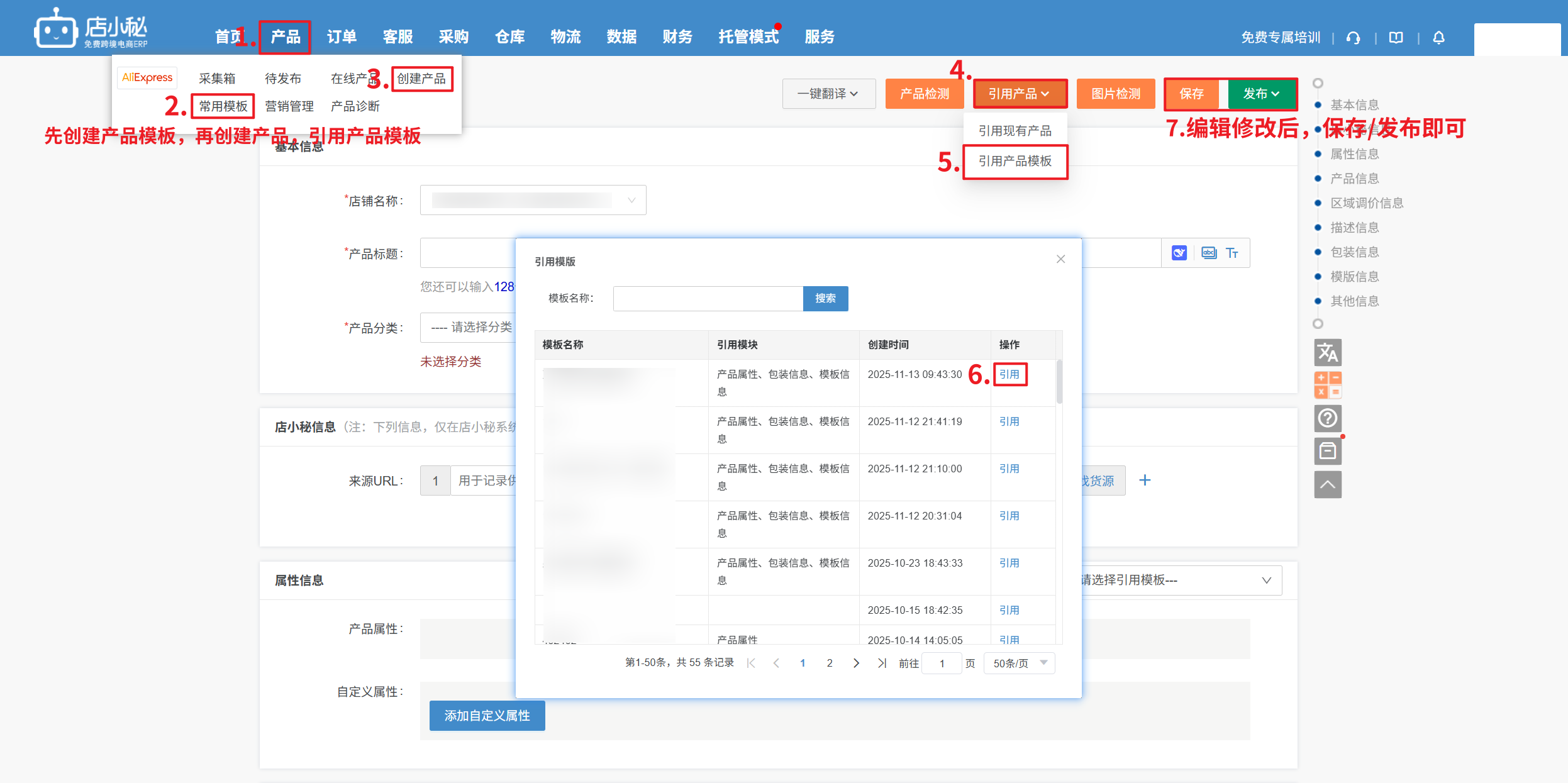
Task: Click the question mark help icon
Action: pyautogui.click(x=1327, y=418)
